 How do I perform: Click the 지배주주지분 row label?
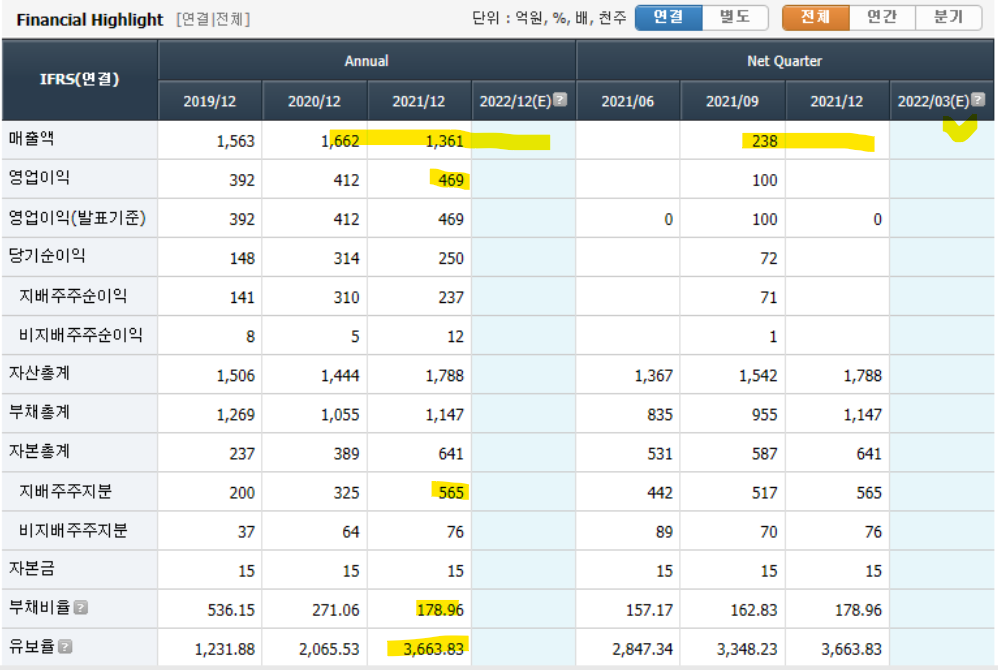pyautogui.click(x=66, y=491)
